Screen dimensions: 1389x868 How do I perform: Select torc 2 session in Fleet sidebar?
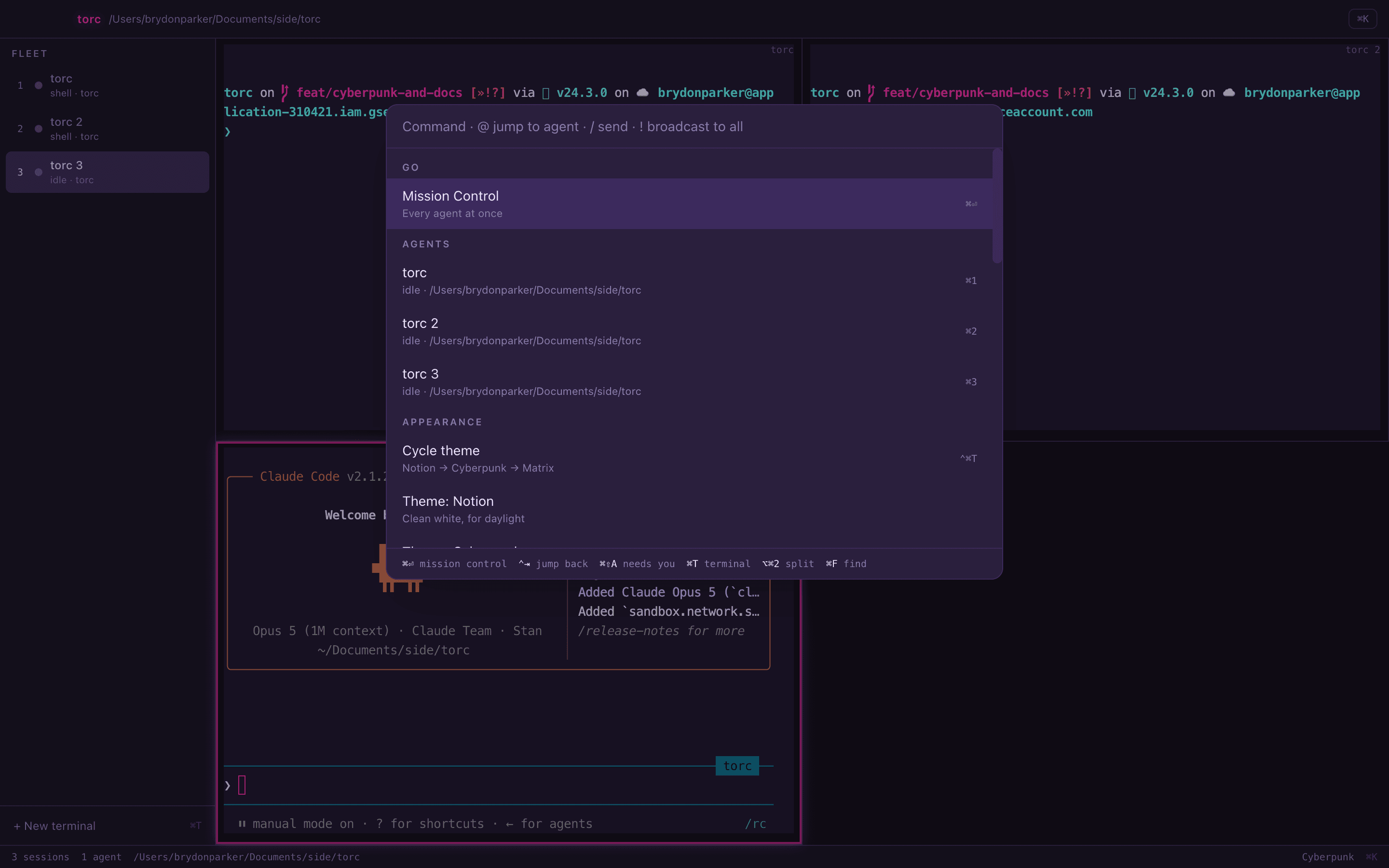click(108, 129)
